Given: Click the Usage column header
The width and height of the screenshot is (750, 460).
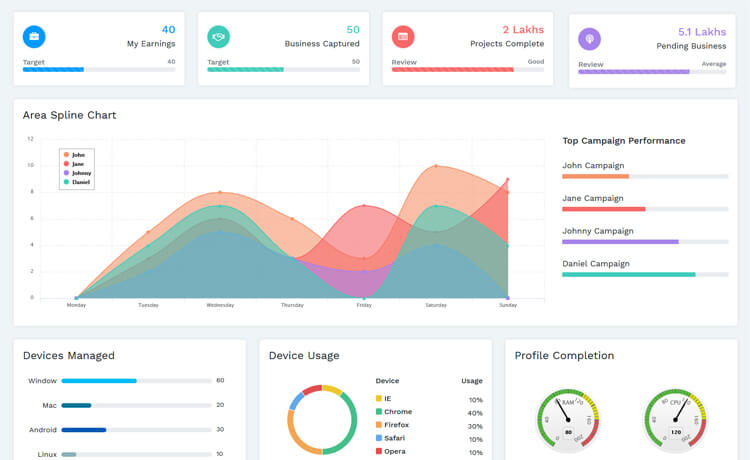Looking at the screenshot, I should [472, 381].
